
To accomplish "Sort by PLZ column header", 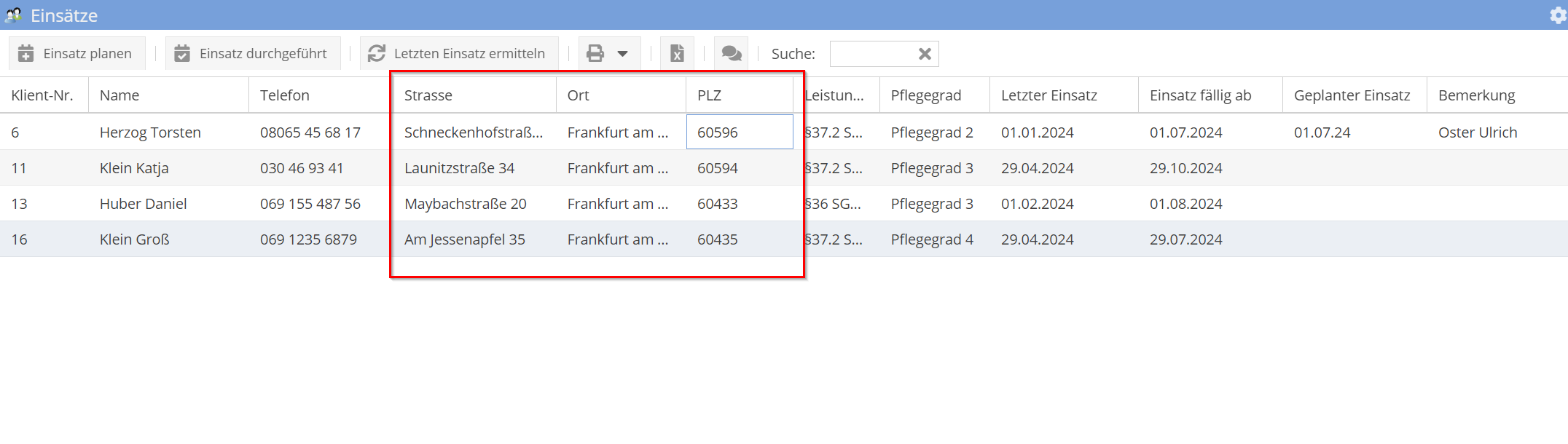I will [740, 95].
